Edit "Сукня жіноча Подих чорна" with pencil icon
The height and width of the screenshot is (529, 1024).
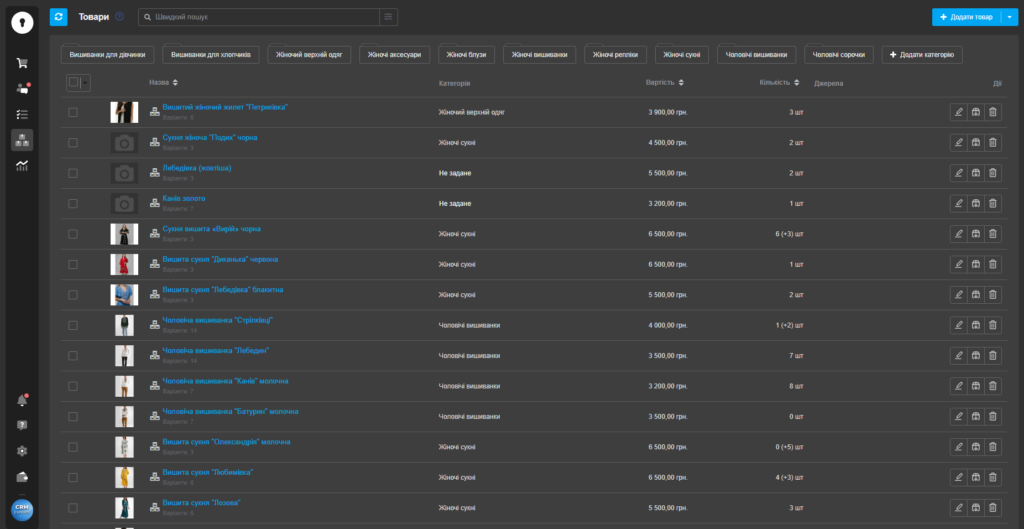tap(958, 143)
